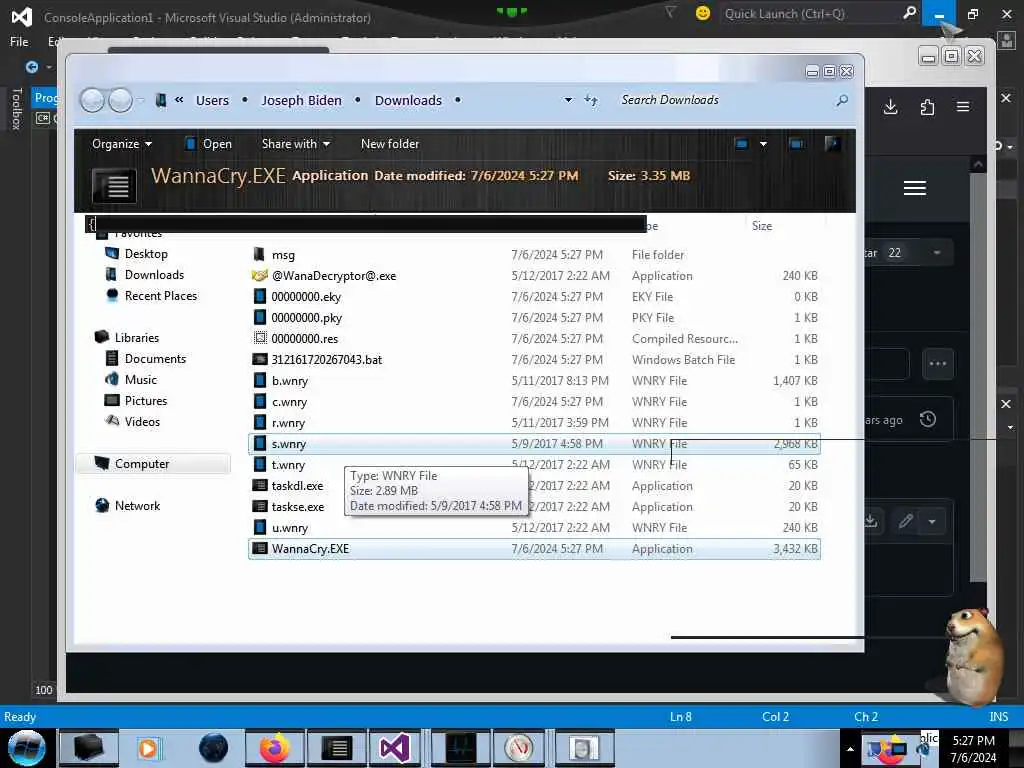Click the Search Downloads input field
Viewport: 1024px width, 768px height.
pos(724,100)
